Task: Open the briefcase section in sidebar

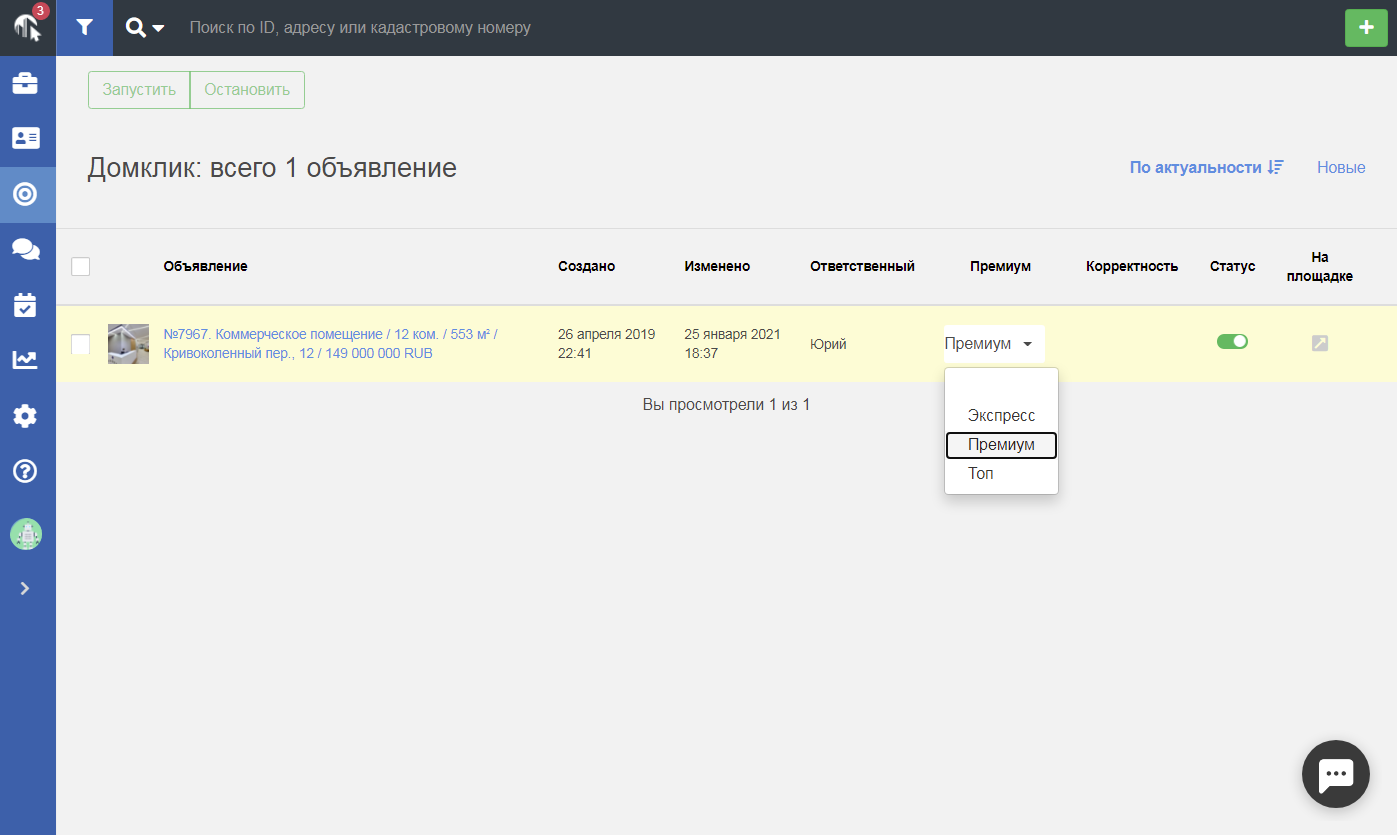Action: click(25, 83)
